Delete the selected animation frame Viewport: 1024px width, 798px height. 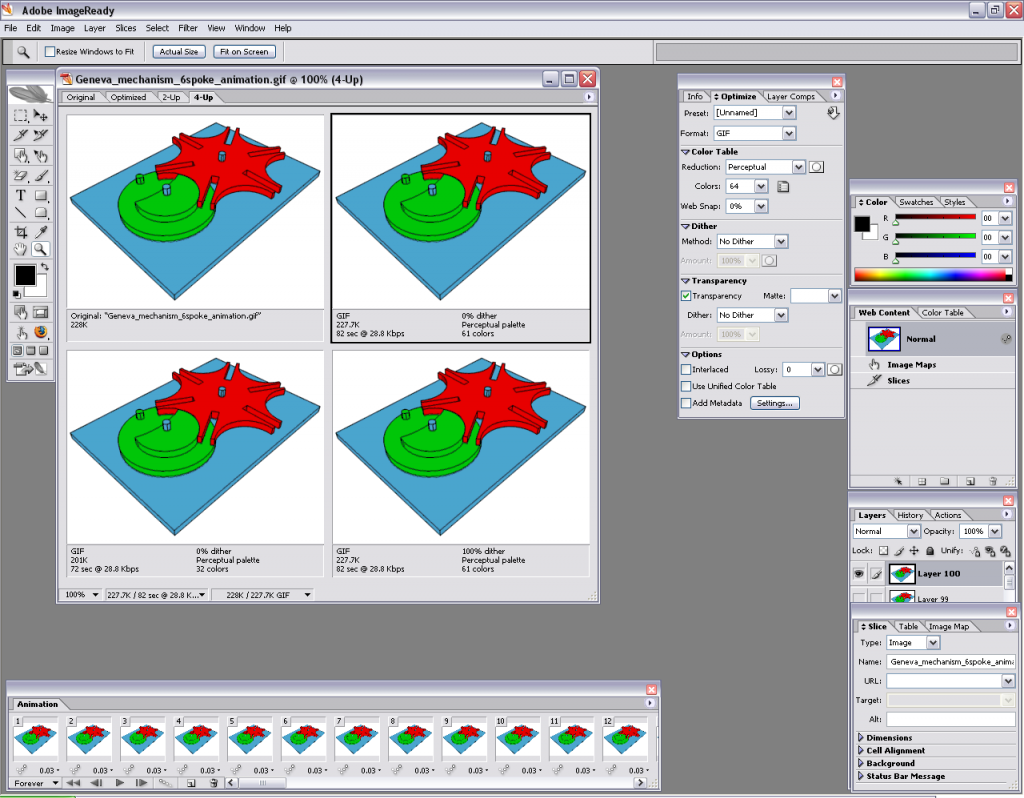(x=213, y=782)
